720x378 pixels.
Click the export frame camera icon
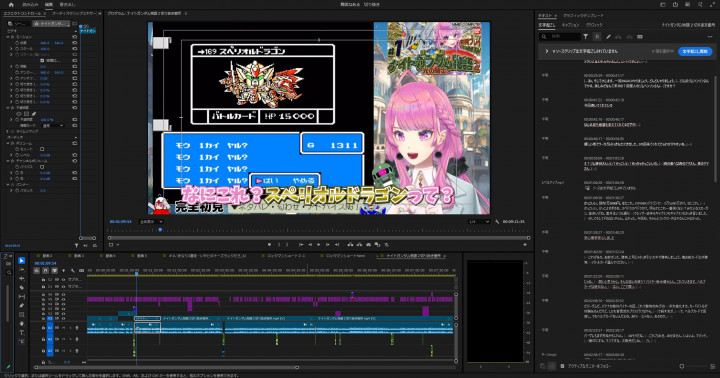pos(368,244)
